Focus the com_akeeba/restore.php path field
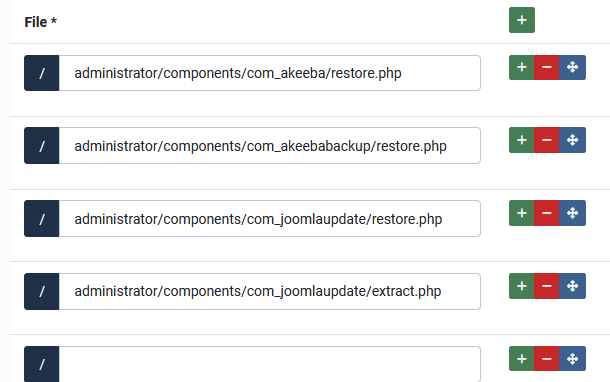 pos(270,73)
